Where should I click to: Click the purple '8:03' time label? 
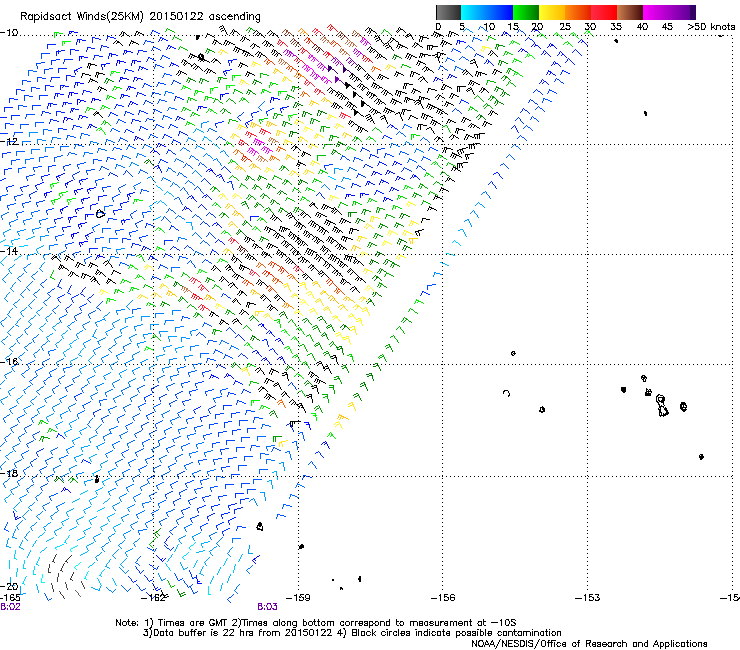click(x=267, y=607)
